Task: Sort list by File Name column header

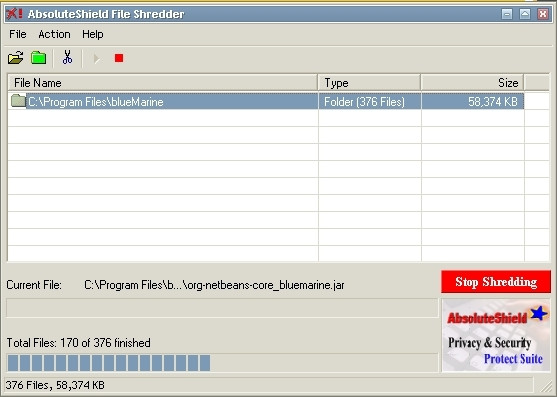Action: [x=163, y=83]
